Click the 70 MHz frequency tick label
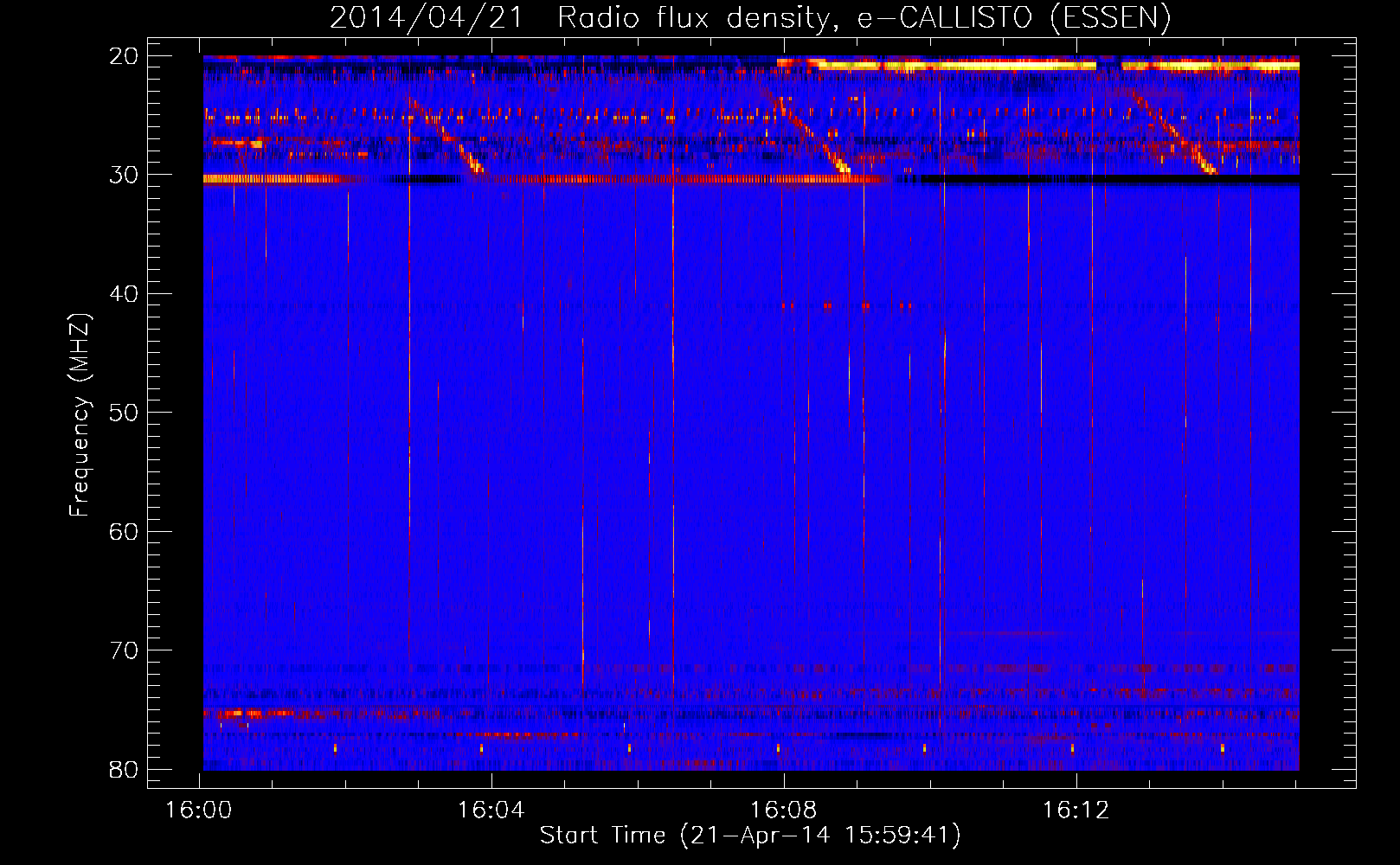The height and width of the screenshot is (865, 1400). [x=124, y=650]
